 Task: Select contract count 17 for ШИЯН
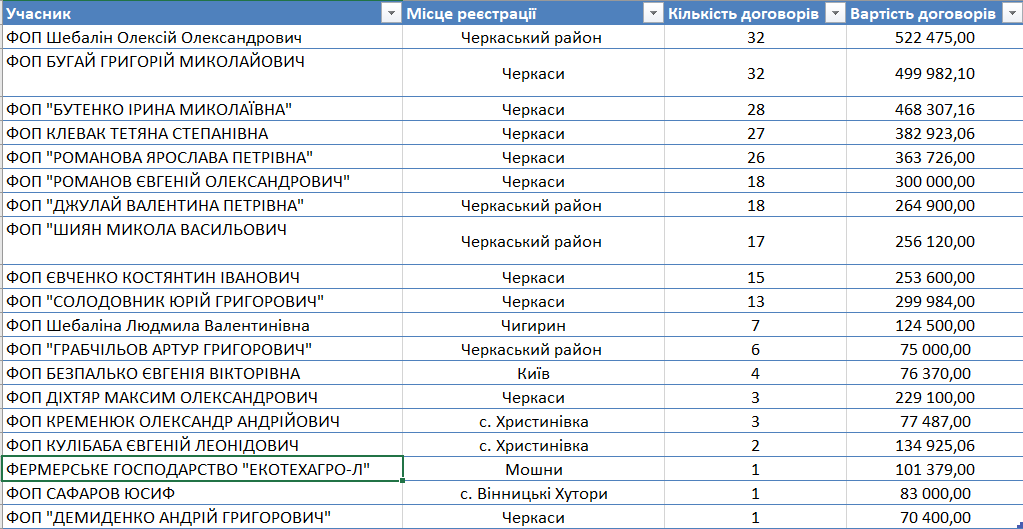point(755,241)
